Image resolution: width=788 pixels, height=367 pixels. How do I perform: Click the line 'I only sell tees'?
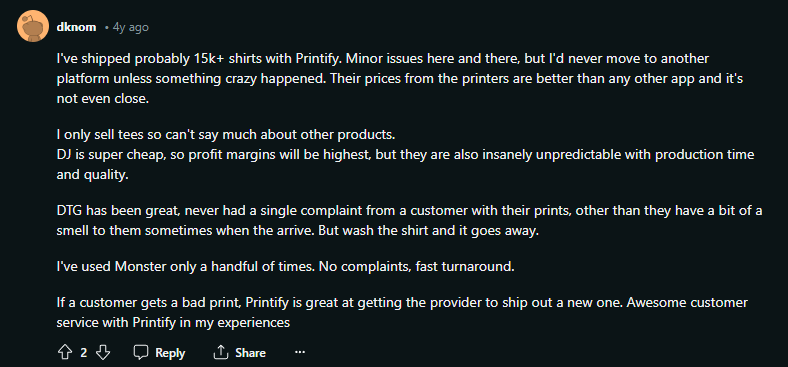click(x=227, y=135)
